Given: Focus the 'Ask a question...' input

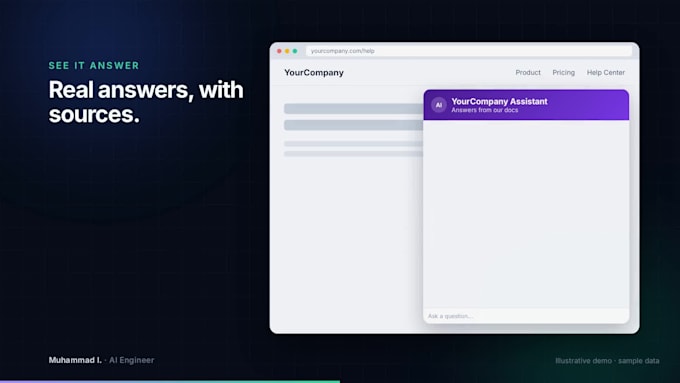Looking at the screenshot, I should [526, 316].
